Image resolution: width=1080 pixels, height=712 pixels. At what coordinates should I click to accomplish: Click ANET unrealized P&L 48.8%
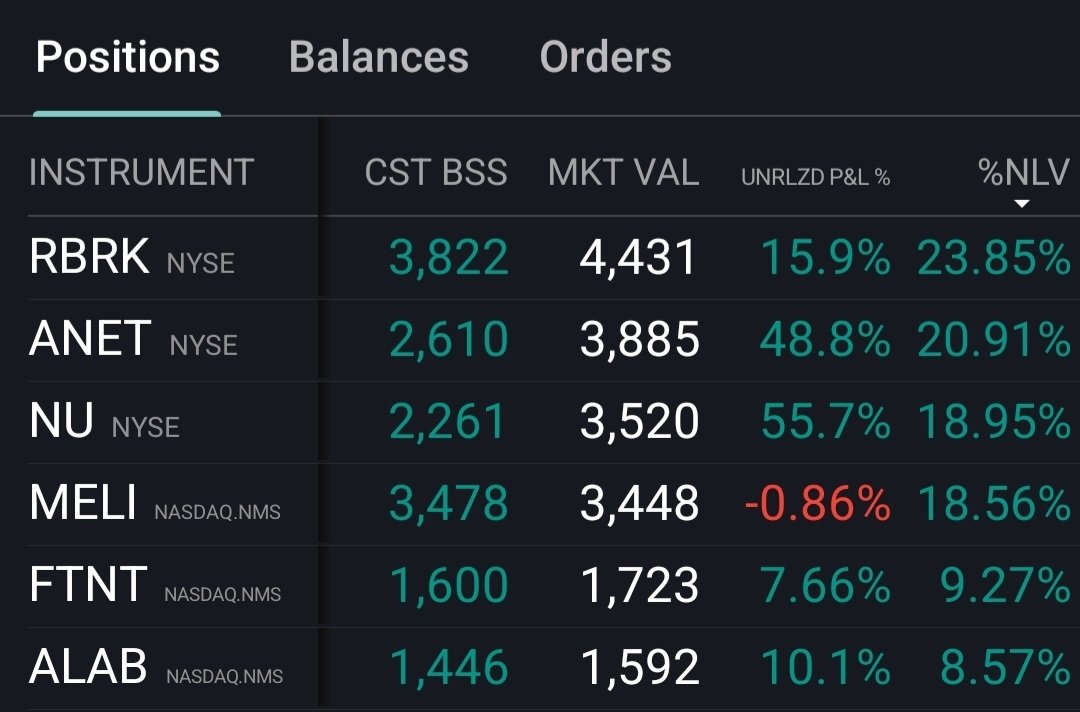pyautogui.click(x=825, y=339)
